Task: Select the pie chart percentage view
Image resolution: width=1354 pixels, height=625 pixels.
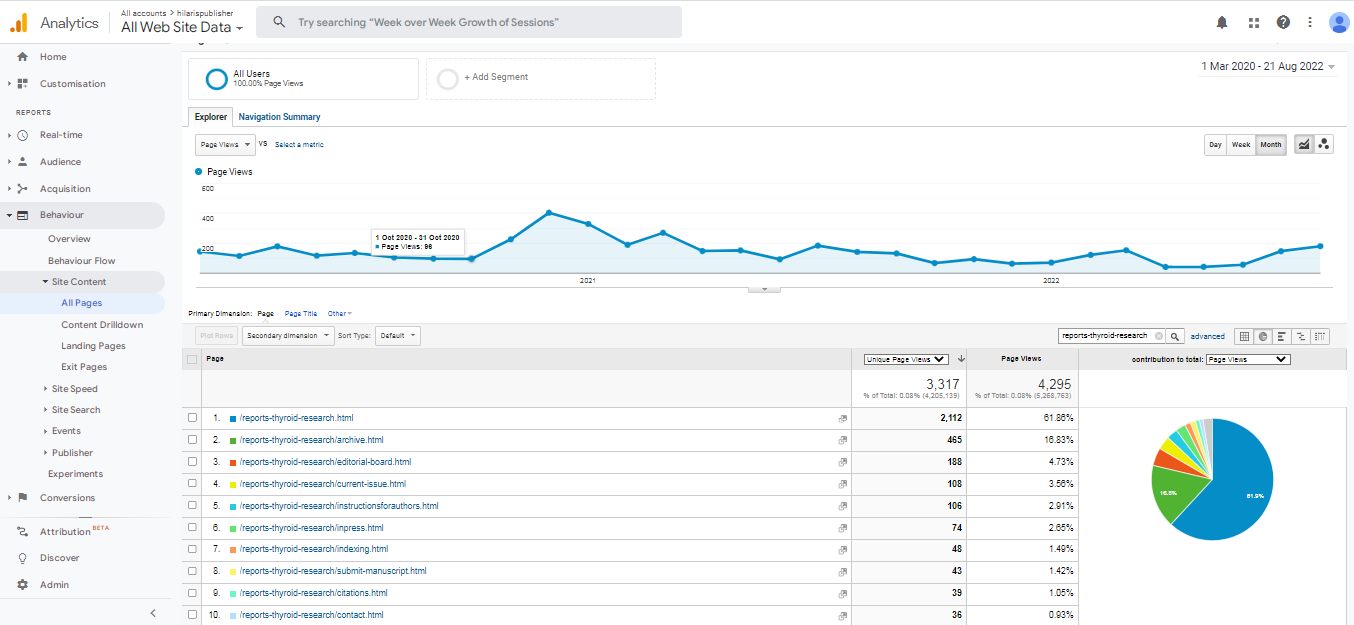Action: tap(1262, 336)
